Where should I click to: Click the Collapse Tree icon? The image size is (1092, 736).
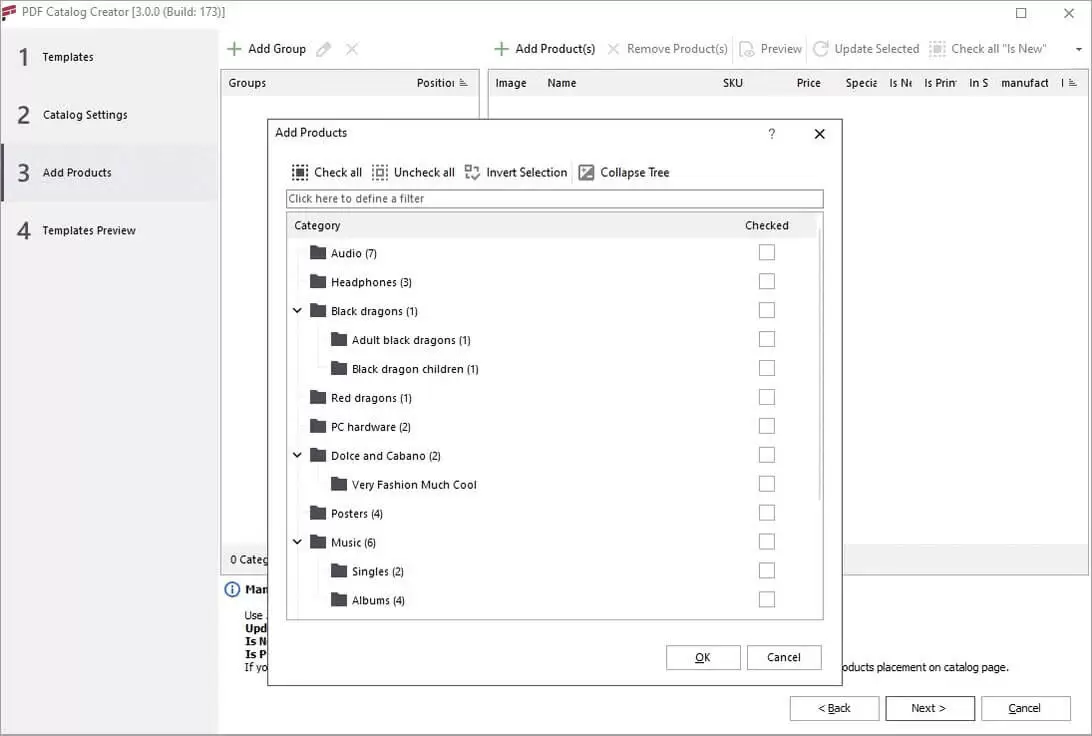[x=586, y=173]
